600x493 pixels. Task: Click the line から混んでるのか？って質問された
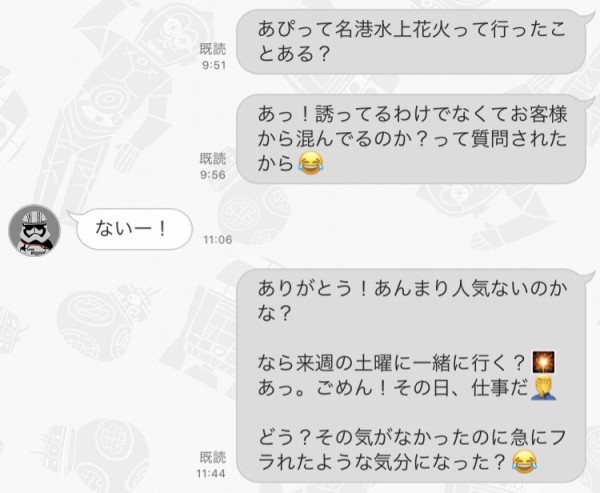(412, 139)
